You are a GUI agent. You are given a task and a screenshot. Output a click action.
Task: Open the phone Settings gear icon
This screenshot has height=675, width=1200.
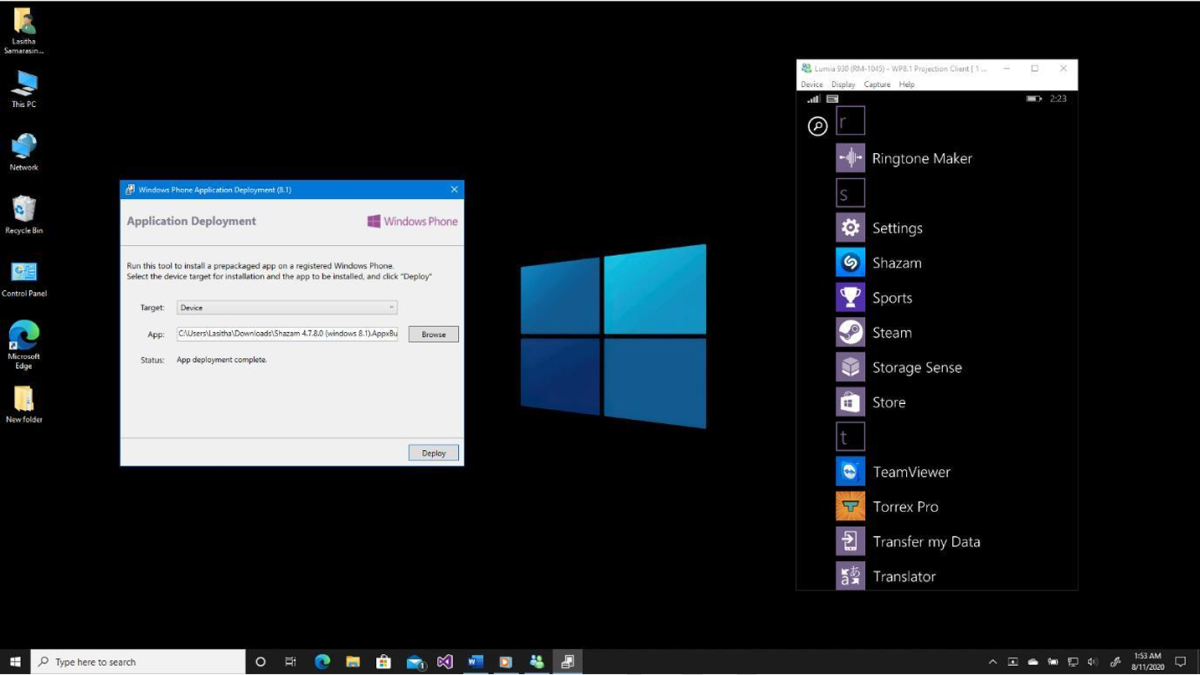coord(850,227)
